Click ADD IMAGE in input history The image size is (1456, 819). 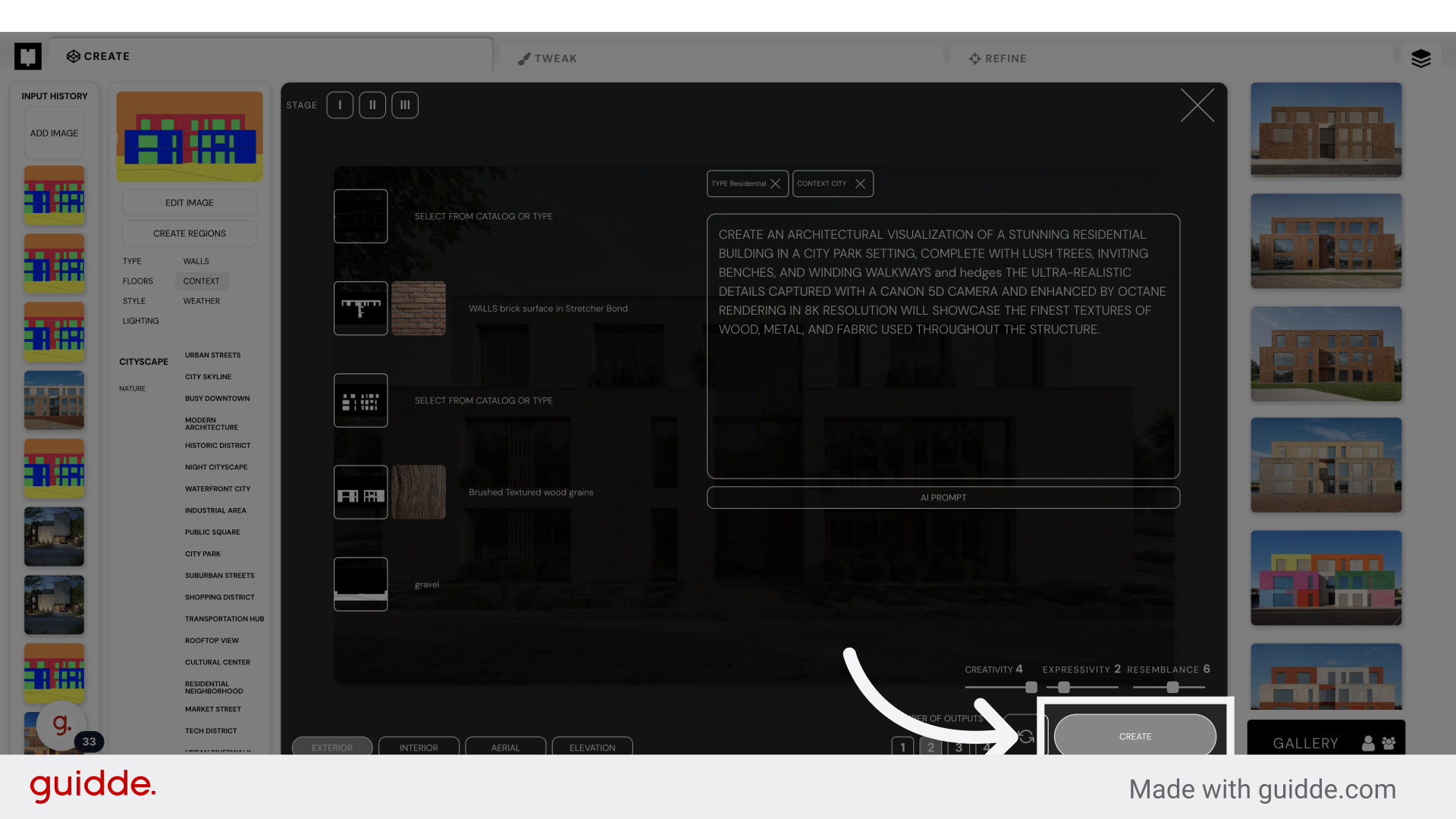54,133
